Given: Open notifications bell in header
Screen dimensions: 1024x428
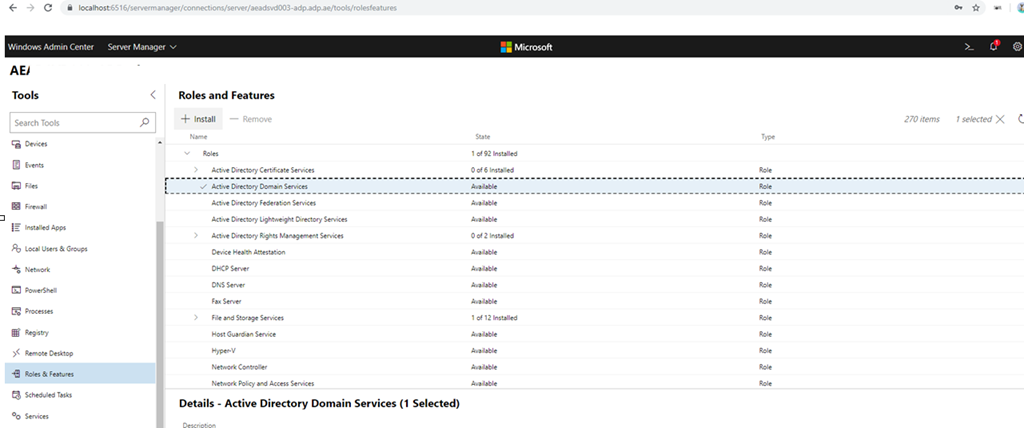Looking at the screenshot, I should pos(994,46).
